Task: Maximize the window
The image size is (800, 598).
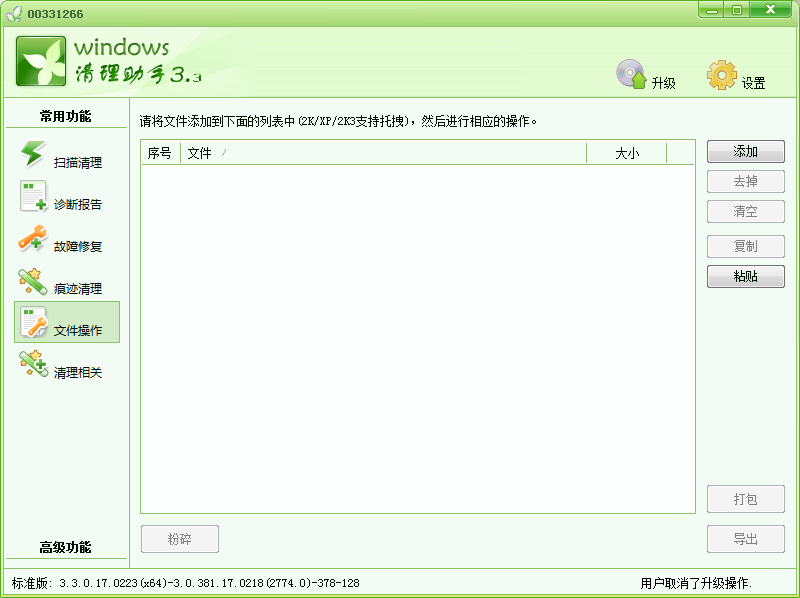Action: (737, 10)
